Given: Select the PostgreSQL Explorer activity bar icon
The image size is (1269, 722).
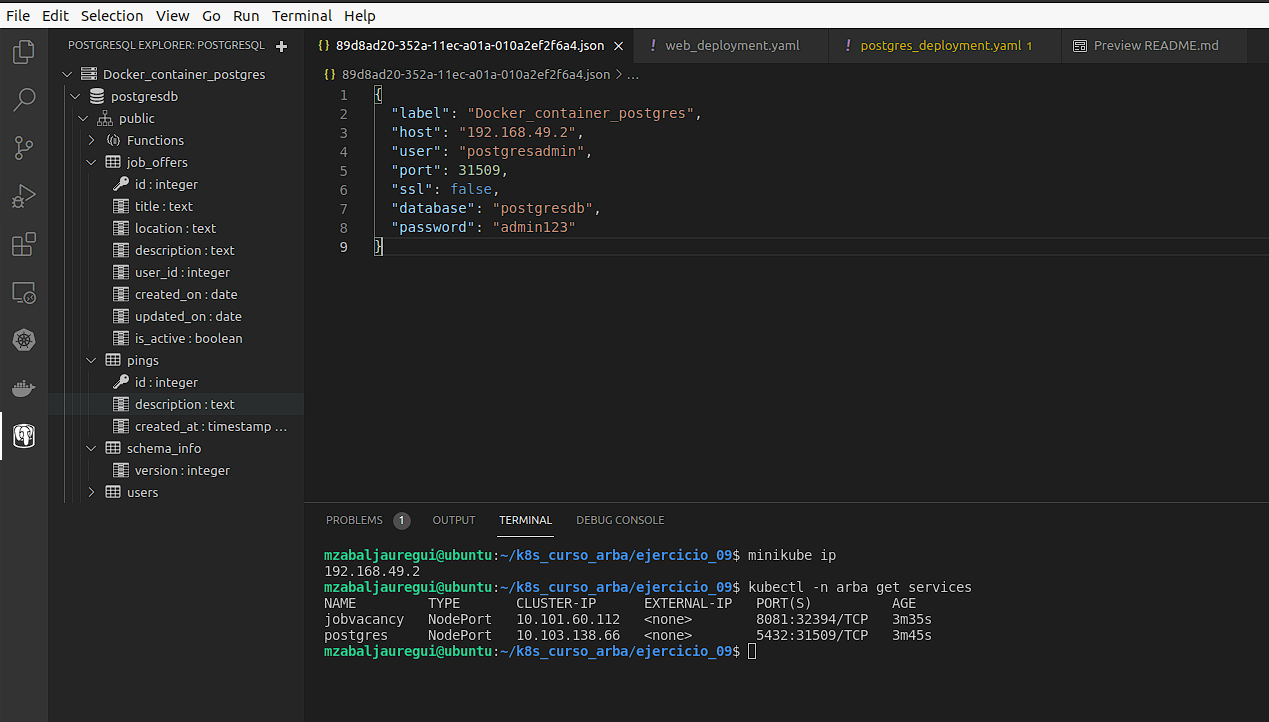Looking at the screenshot, I should coord(23,436).
